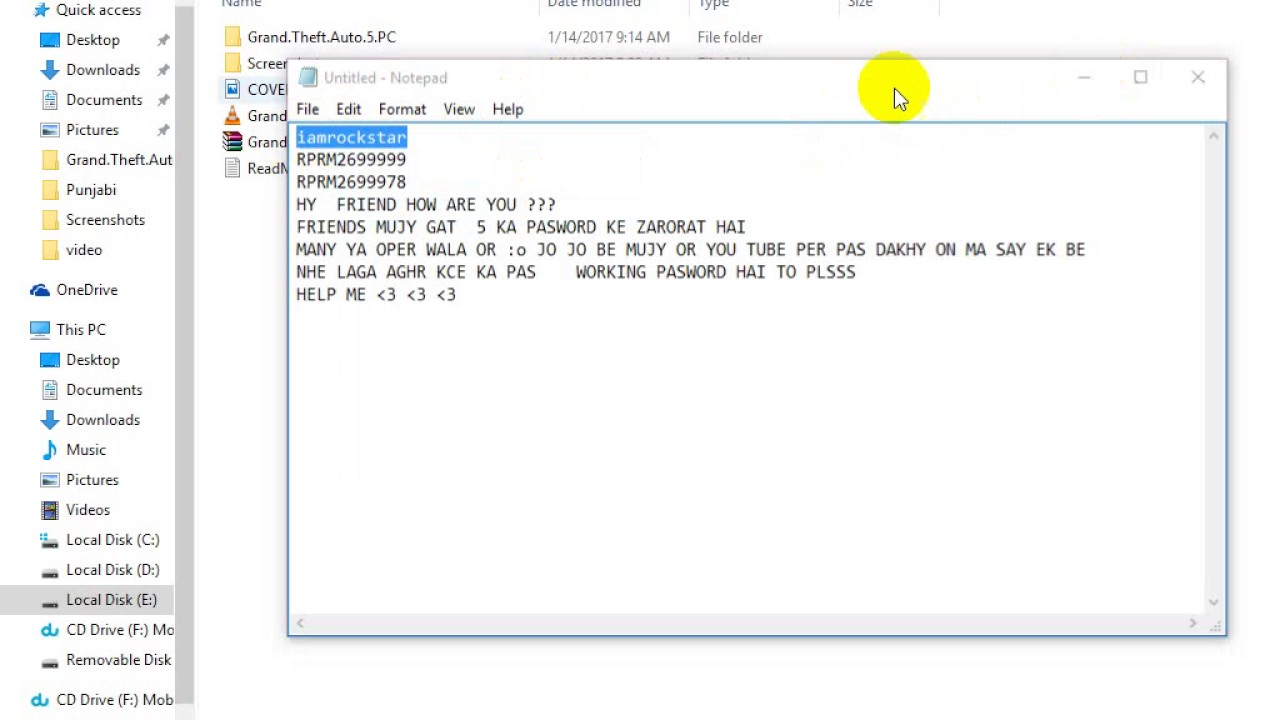
Task: Select the Grand.Theft.Aut folder in sidebar
Action: [x=107, y=160]
